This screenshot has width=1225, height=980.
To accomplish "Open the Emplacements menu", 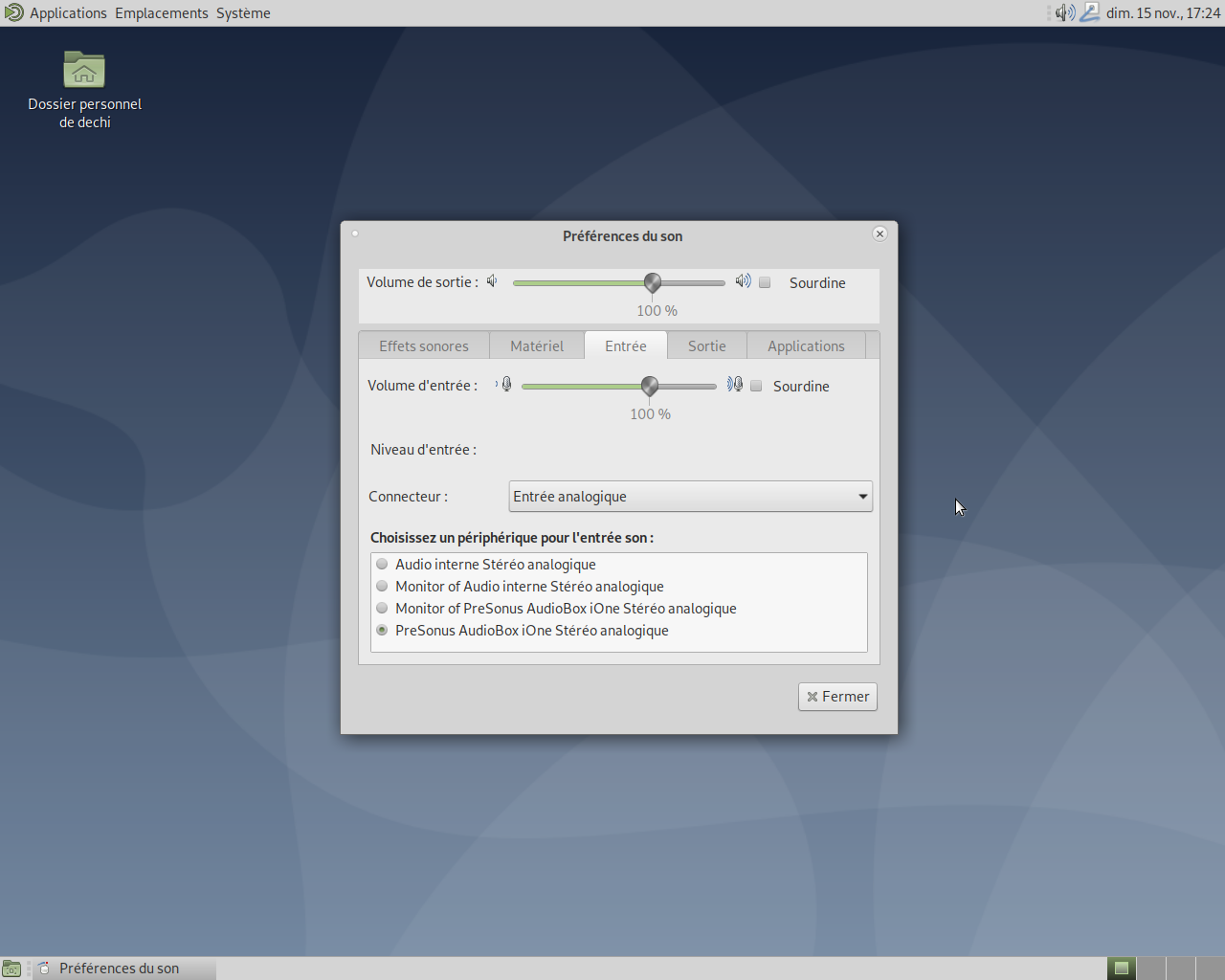I will pos(161,13).
